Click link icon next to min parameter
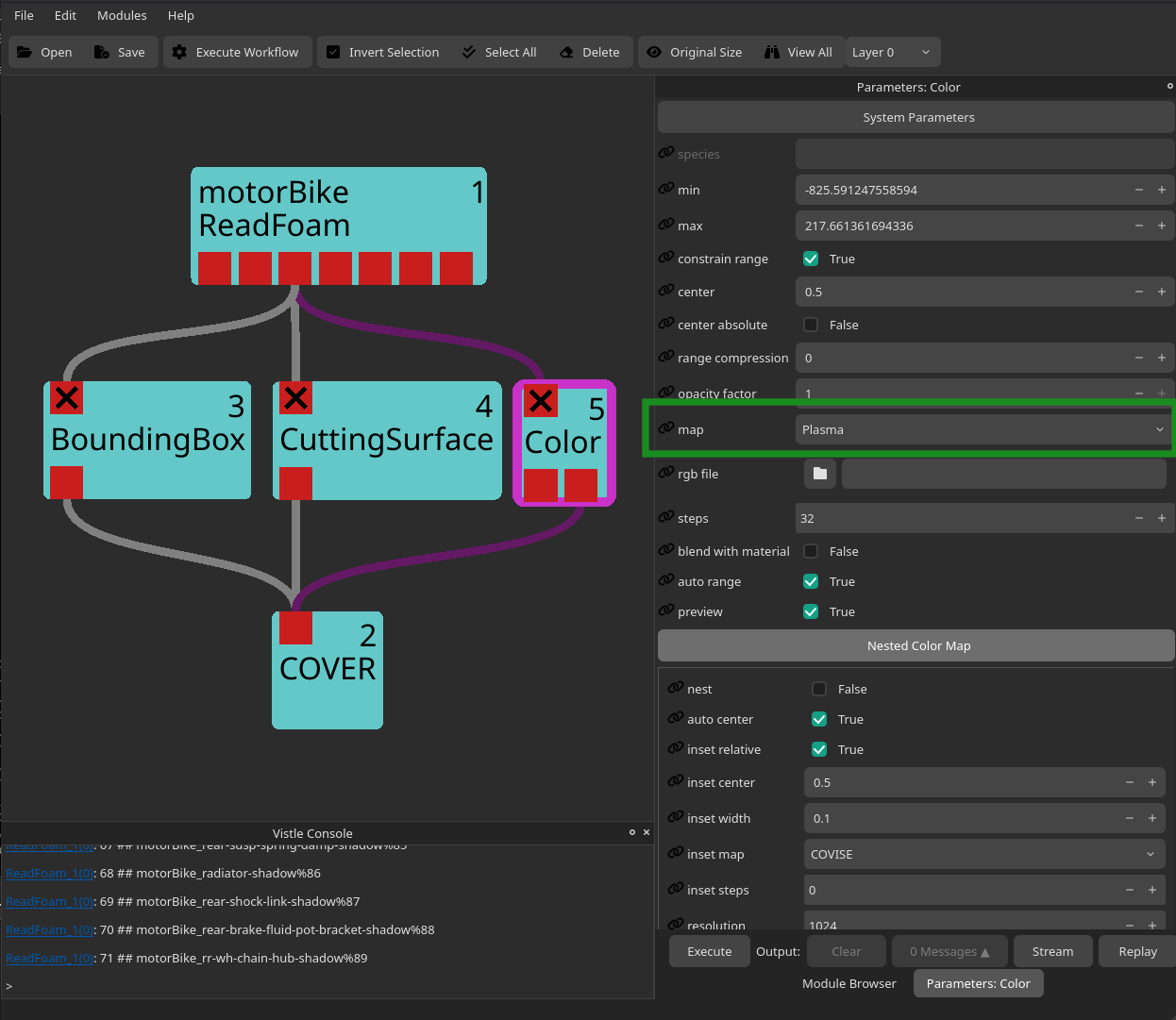 tap(666, 189)
